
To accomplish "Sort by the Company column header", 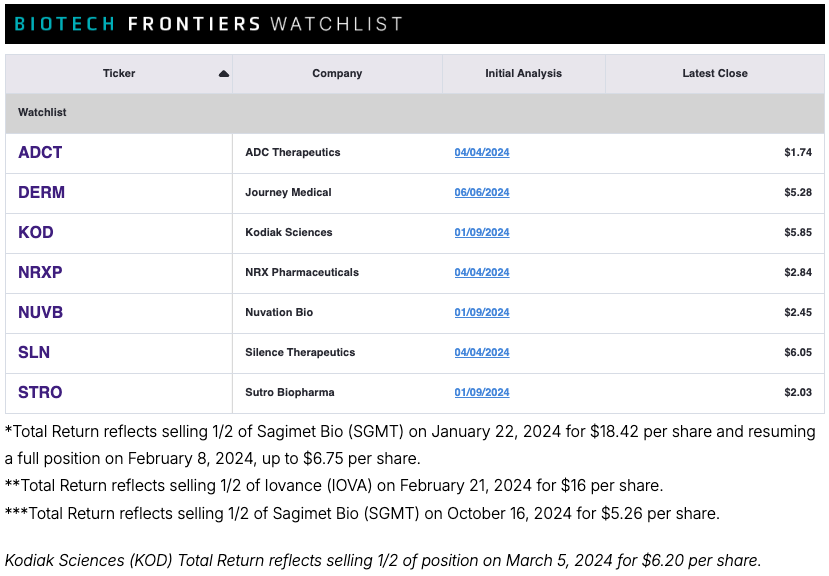I will pos(337,74).
